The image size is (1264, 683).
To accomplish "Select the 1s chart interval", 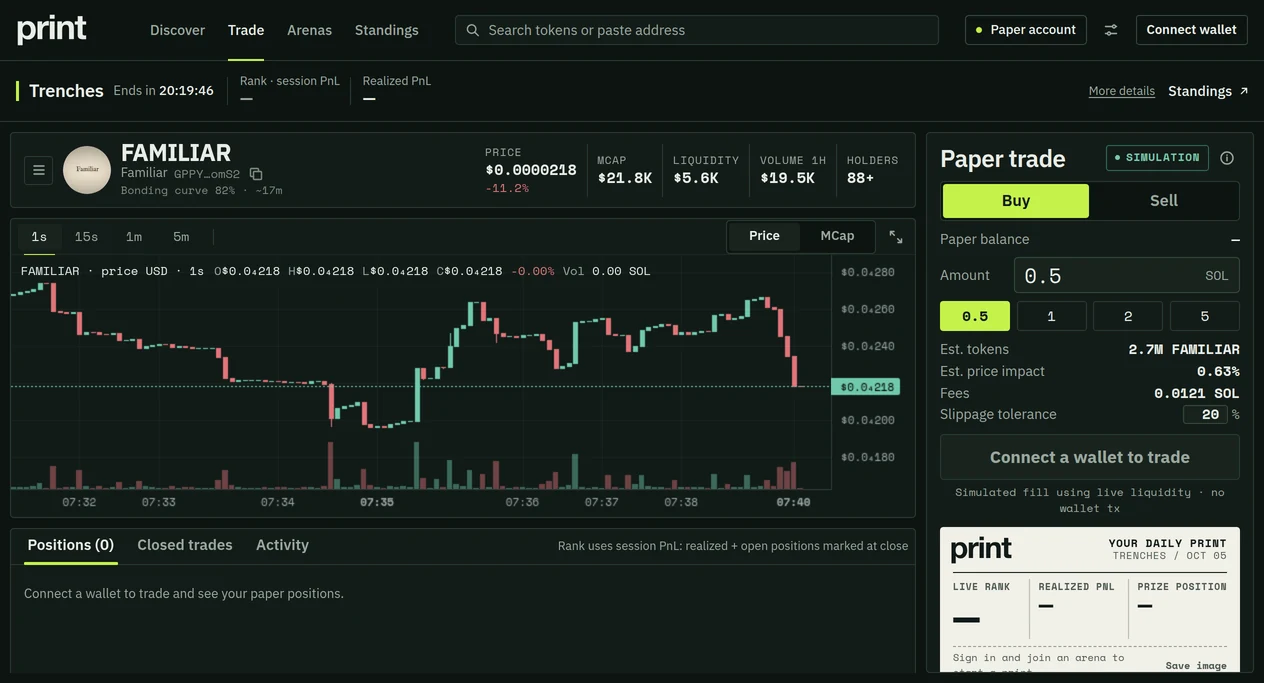I will click(39, 237).
